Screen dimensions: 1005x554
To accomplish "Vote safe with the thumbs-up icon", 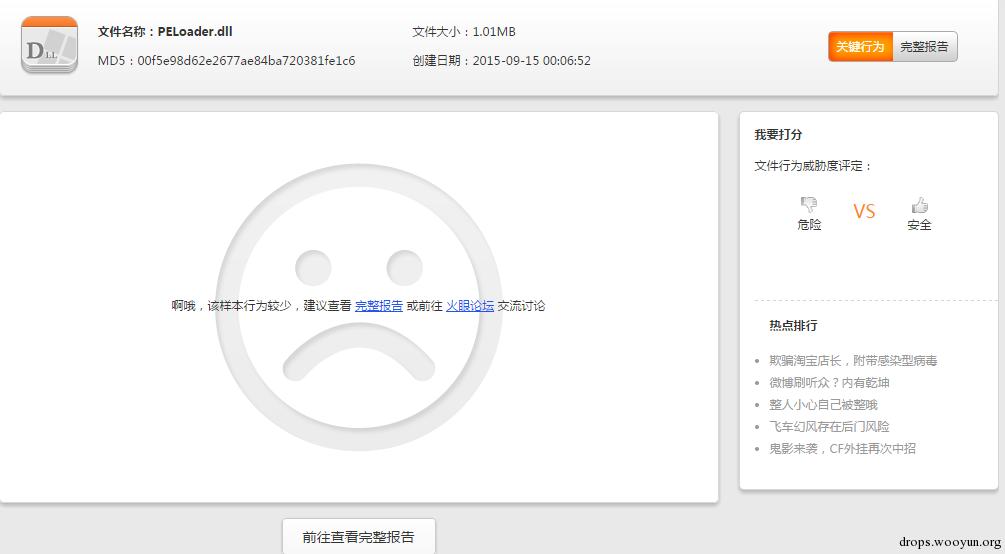I will click(920, 205).
